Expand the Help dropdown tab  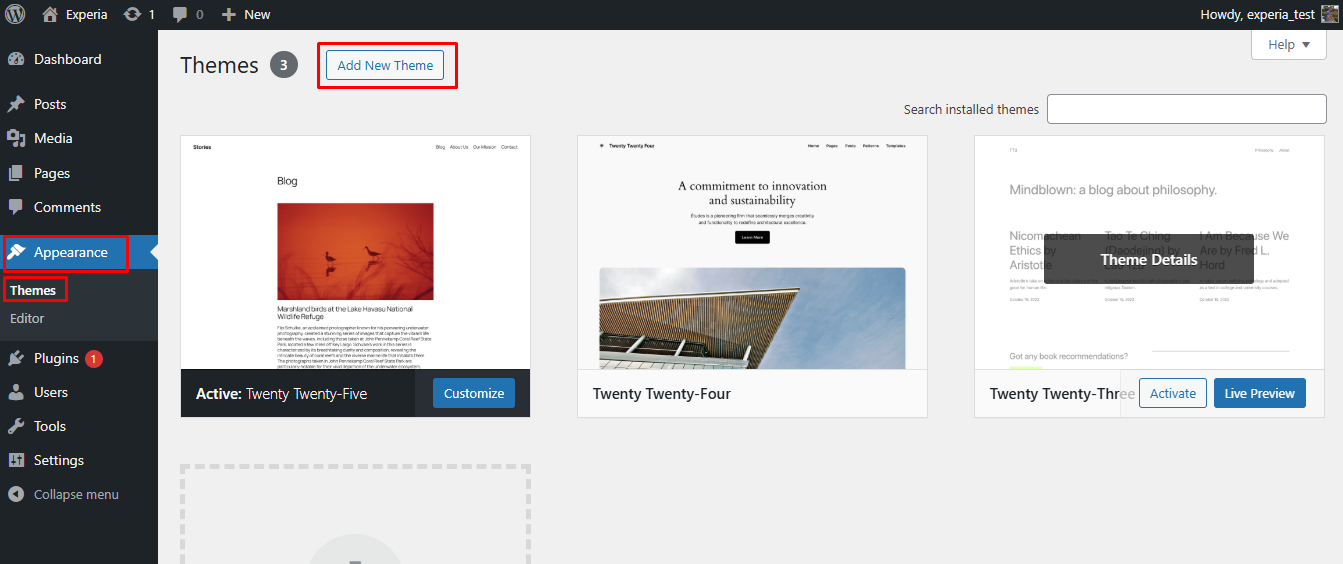[x=1289, y=44]
